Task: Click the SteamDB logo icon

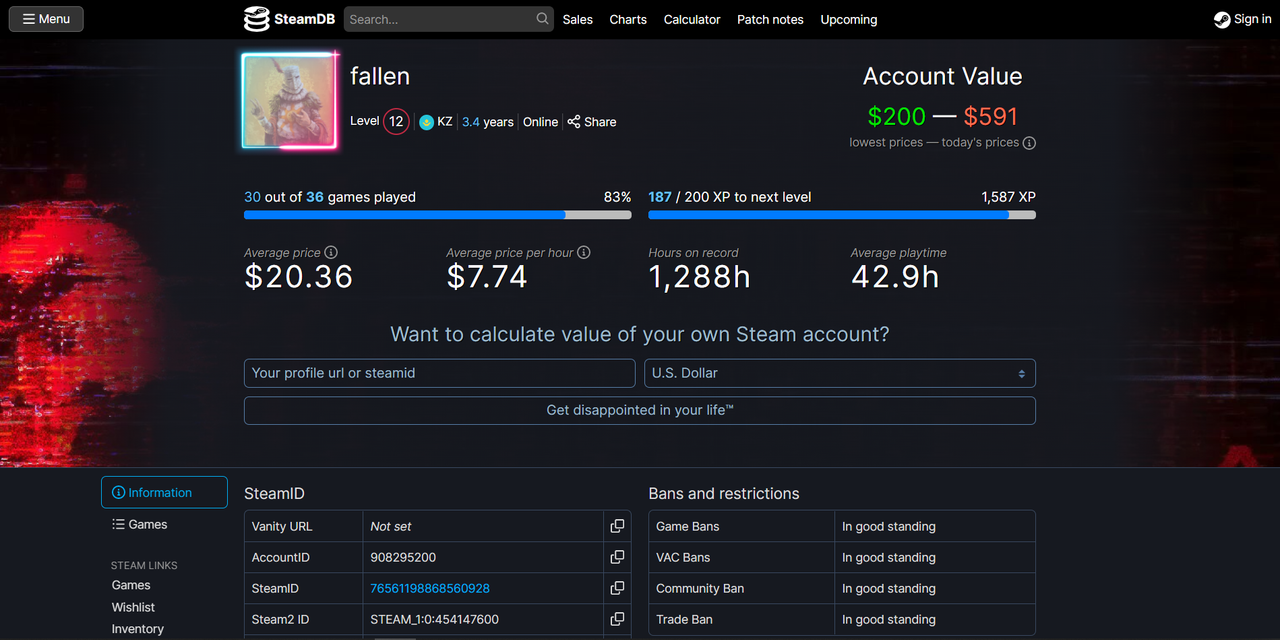Action: [257, 19]
